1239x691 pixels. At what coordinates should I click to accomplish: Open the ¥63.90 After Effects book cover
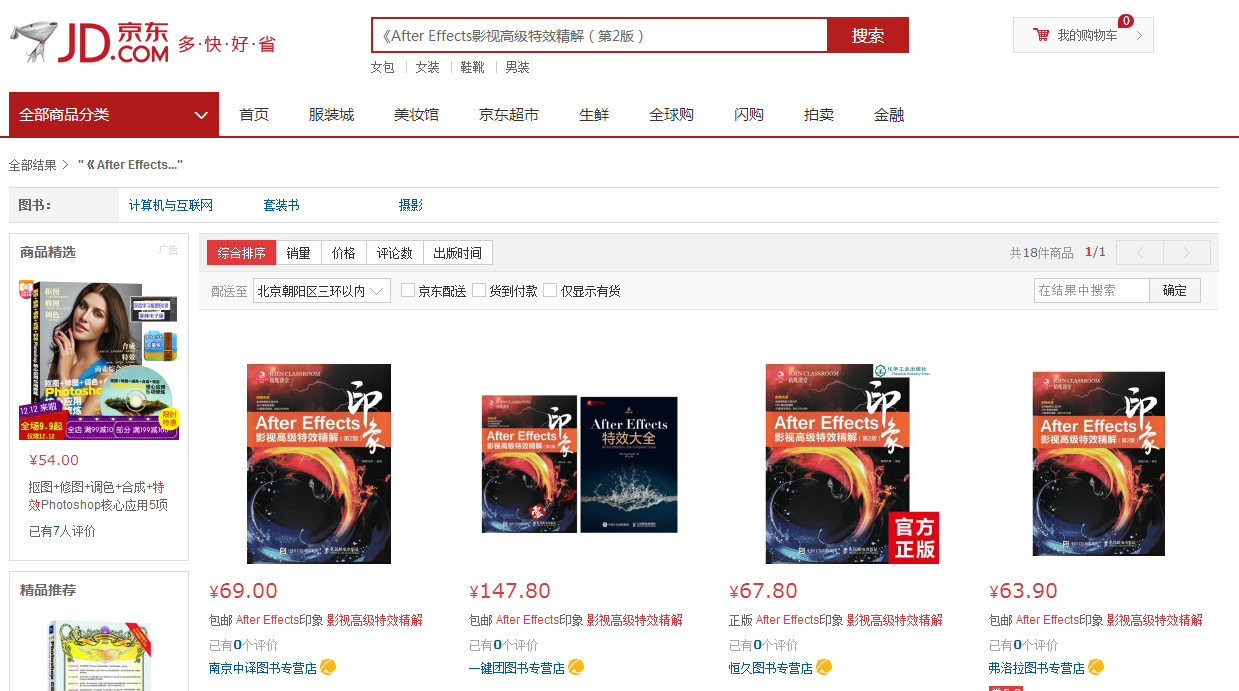coord(1099,464)
